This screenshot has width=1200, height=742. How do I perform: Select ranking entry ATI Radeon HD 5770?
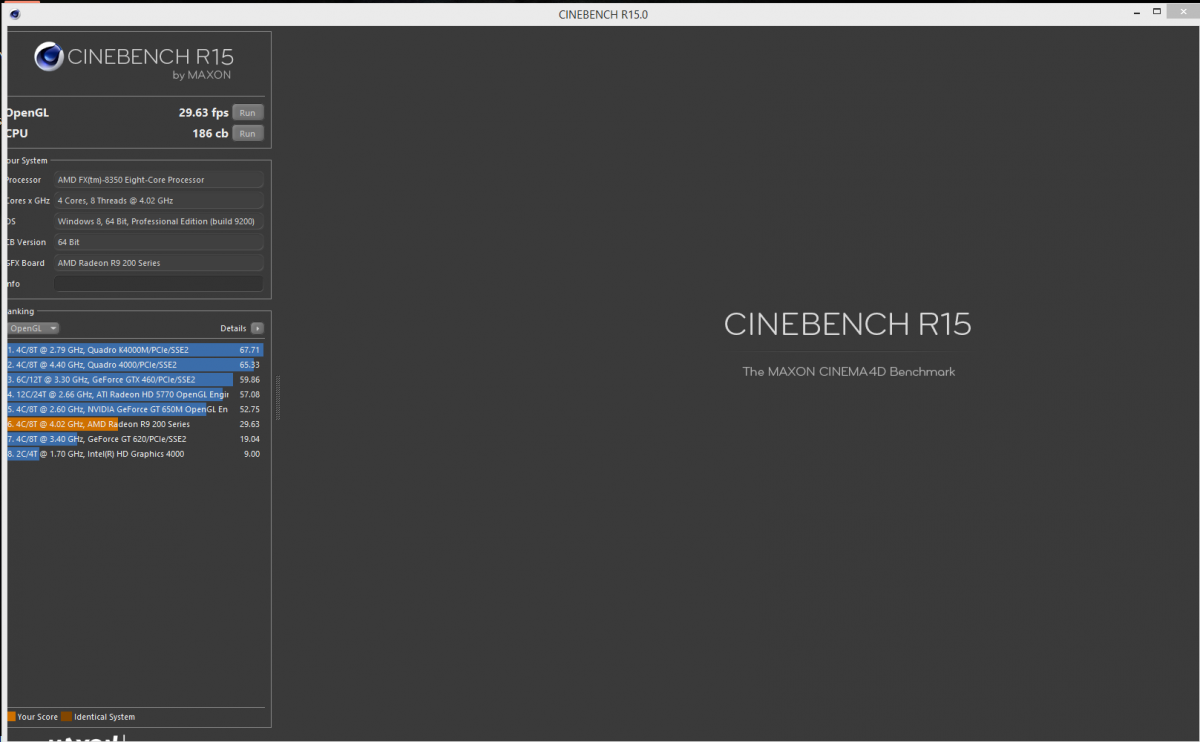click(134, 394)
